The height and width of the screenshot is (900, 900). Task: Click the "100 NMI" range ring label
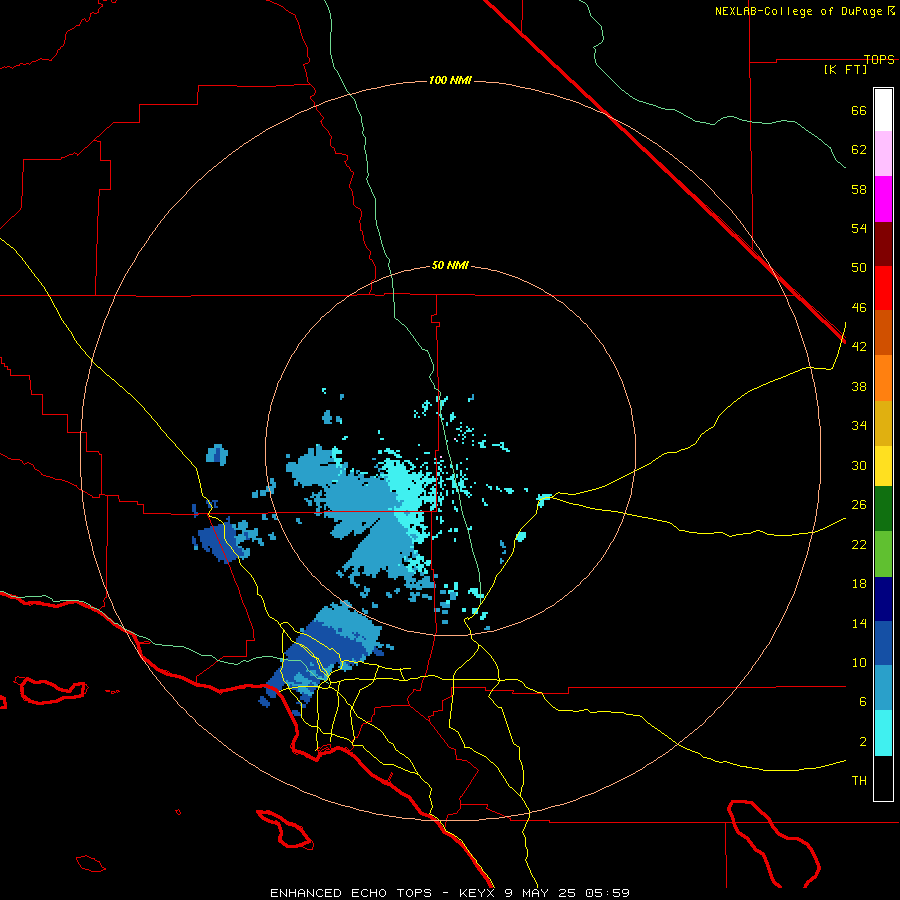click(450, 80)
